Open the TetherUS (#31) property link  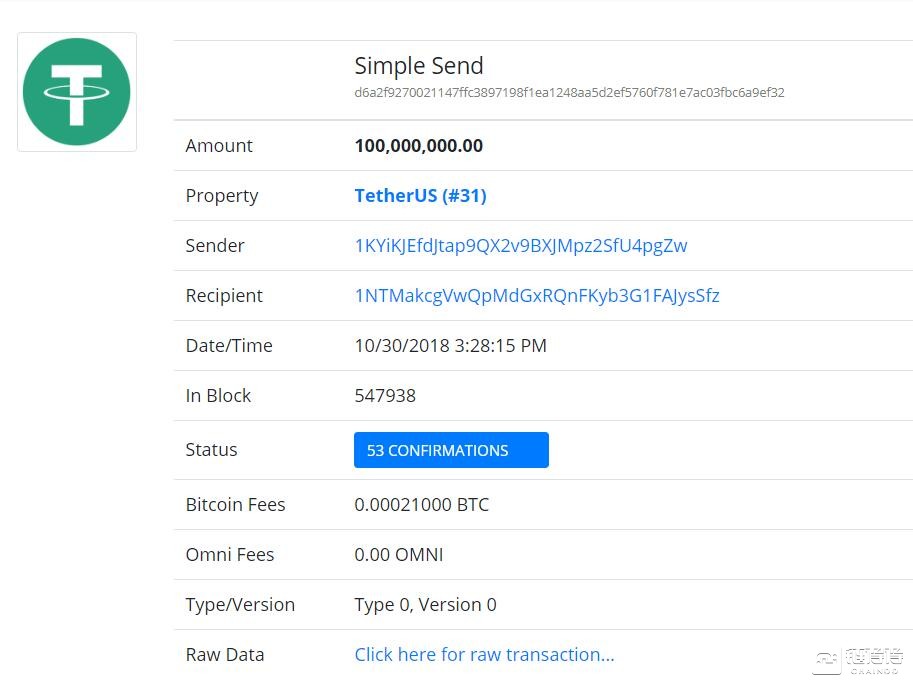pyautogui.click(x=420, y=196)
